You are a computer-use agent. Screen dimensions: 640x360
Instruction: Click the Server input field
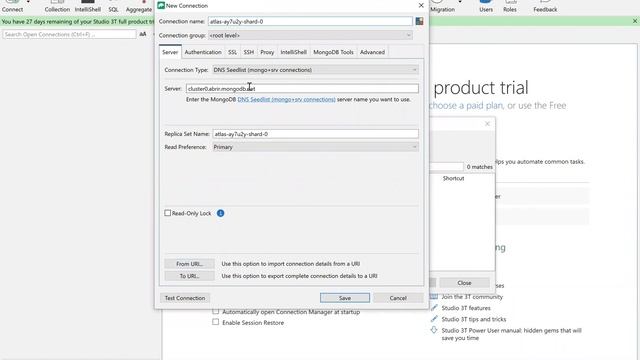pos(302,89)
